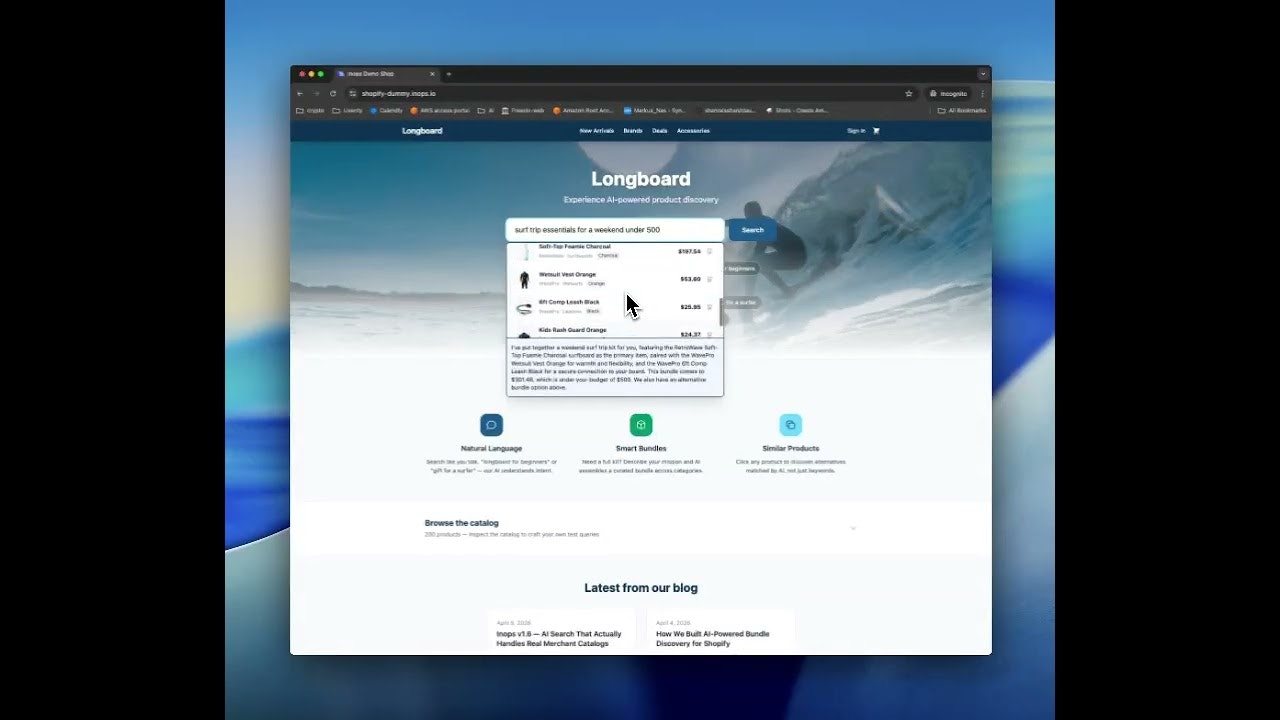Screen dimensions: 1280x720
Task: Click the Browse the catalog heading
Action: 461,523
